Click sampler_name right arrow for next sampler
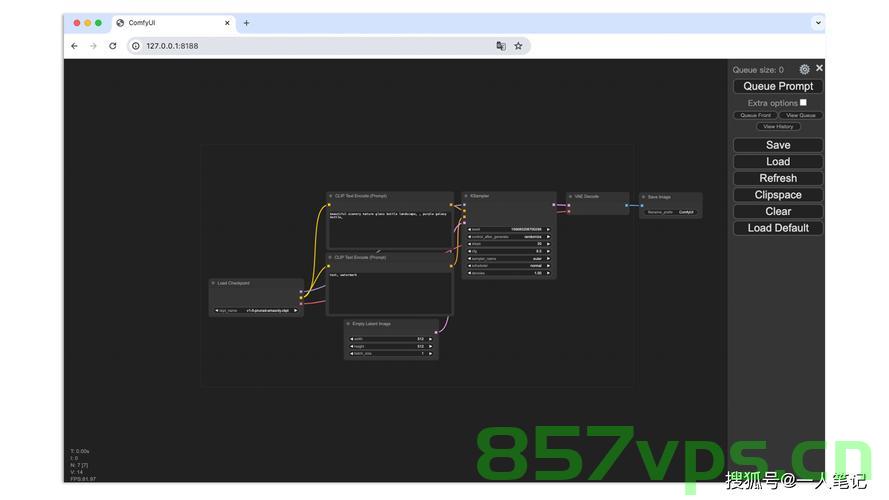The height and width of the screenshot is (500, 889). coord(548,259)
